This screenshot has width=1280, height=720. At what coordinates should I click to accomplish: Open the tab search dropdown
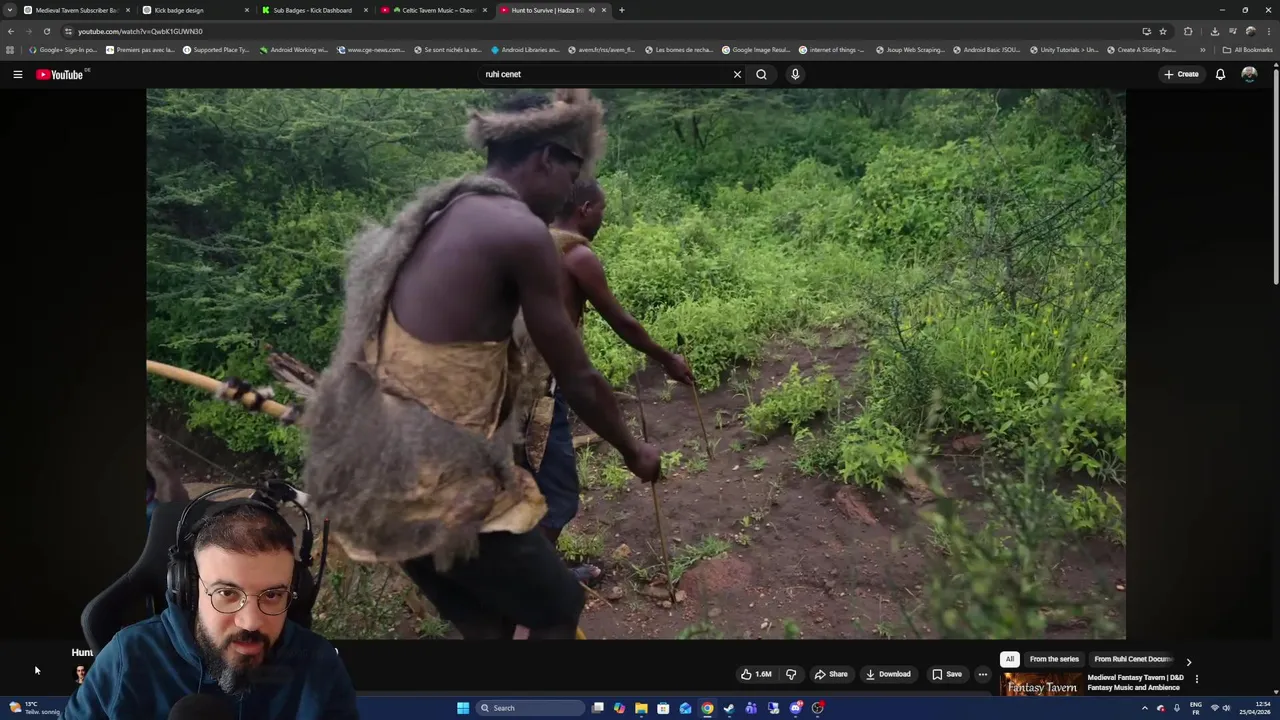pos(10,10)
